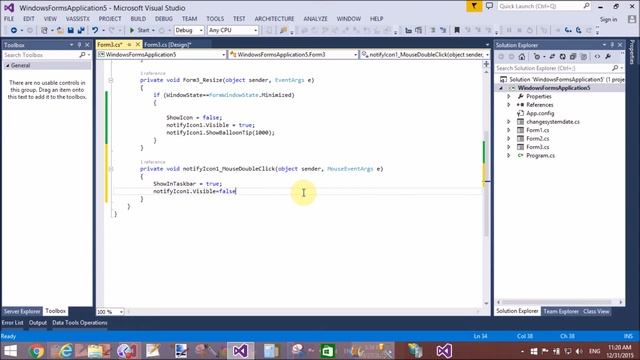Image resolution: width=640 pixels, height=360 pixels.
Task: Open the Data Tools Operations tab
Action: [80, 323]
